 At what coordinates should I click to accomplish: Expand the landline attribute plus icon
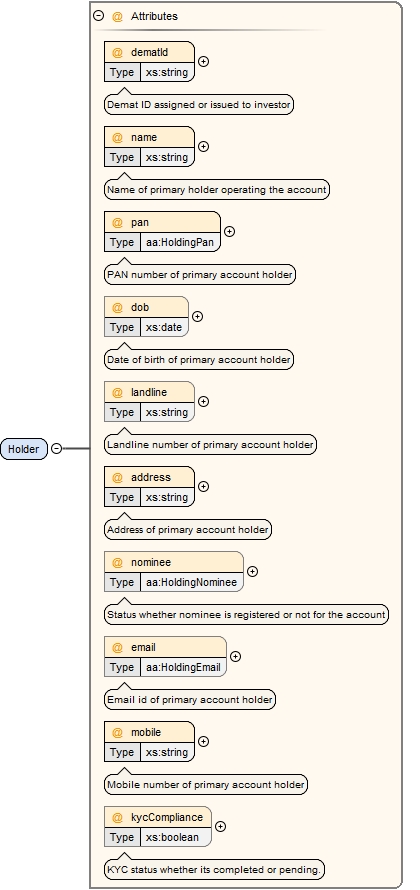pyautogui.click(x=203, y=401)
